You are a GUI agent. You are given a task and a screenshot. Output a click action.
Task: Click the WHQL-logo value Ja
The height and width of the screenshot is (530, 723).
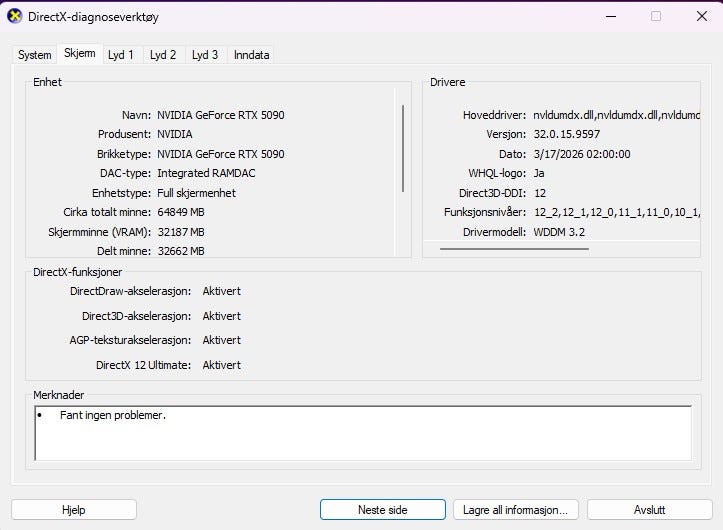539,173
